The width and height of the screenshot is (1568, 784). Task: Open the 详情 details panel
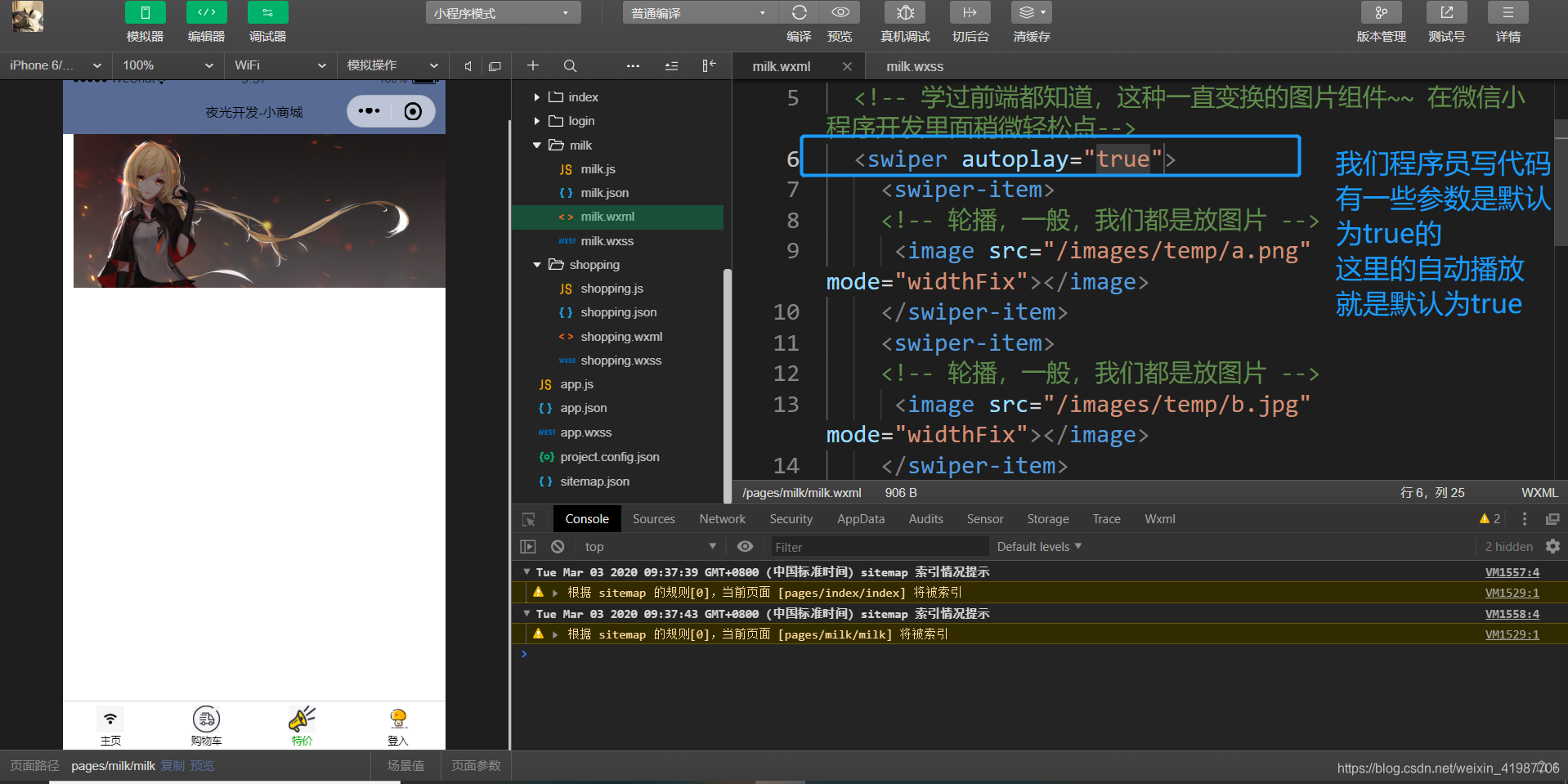pos(1508,13)
